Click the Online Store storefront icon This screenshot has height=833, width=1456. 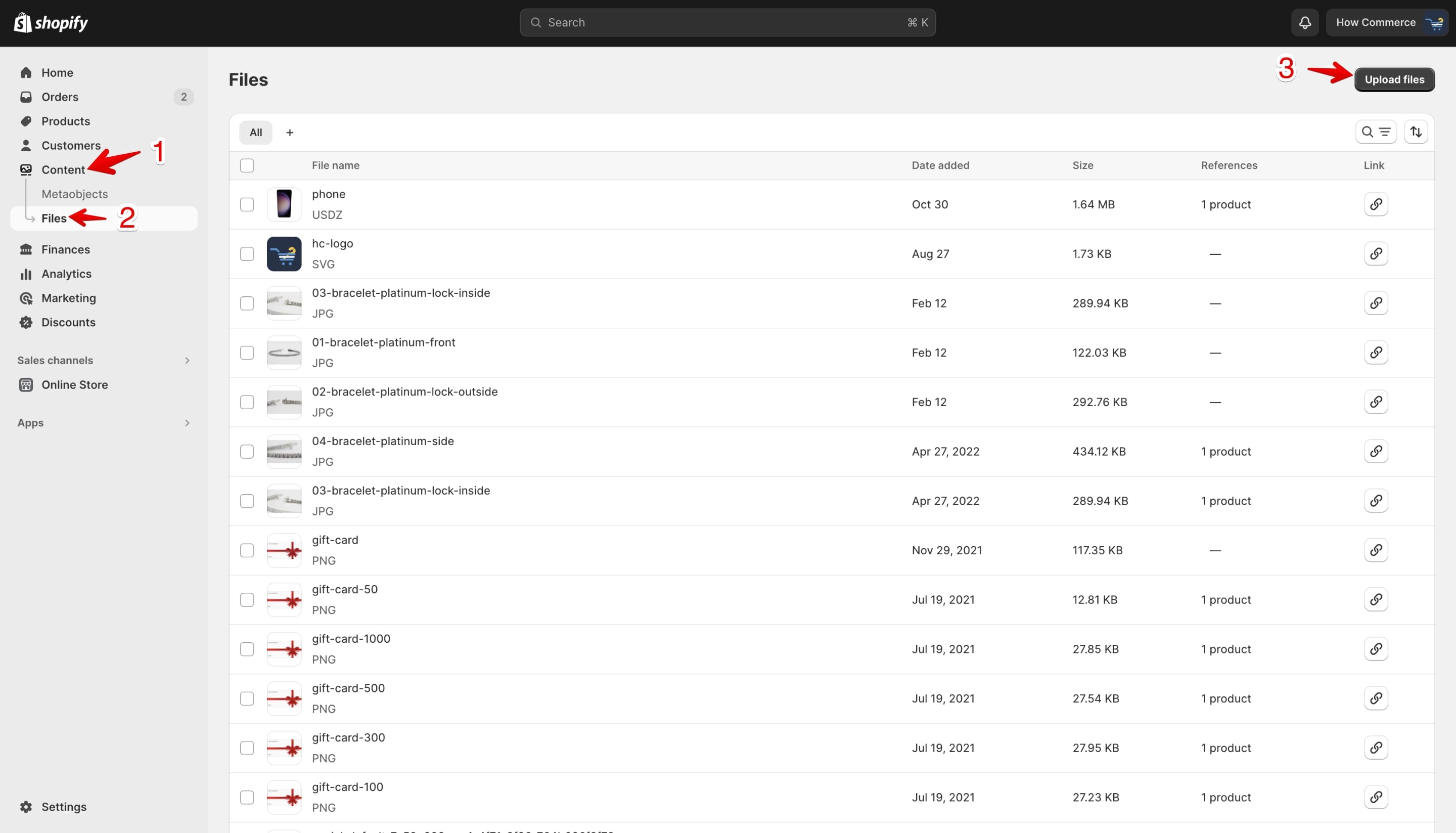click(26, 384)
